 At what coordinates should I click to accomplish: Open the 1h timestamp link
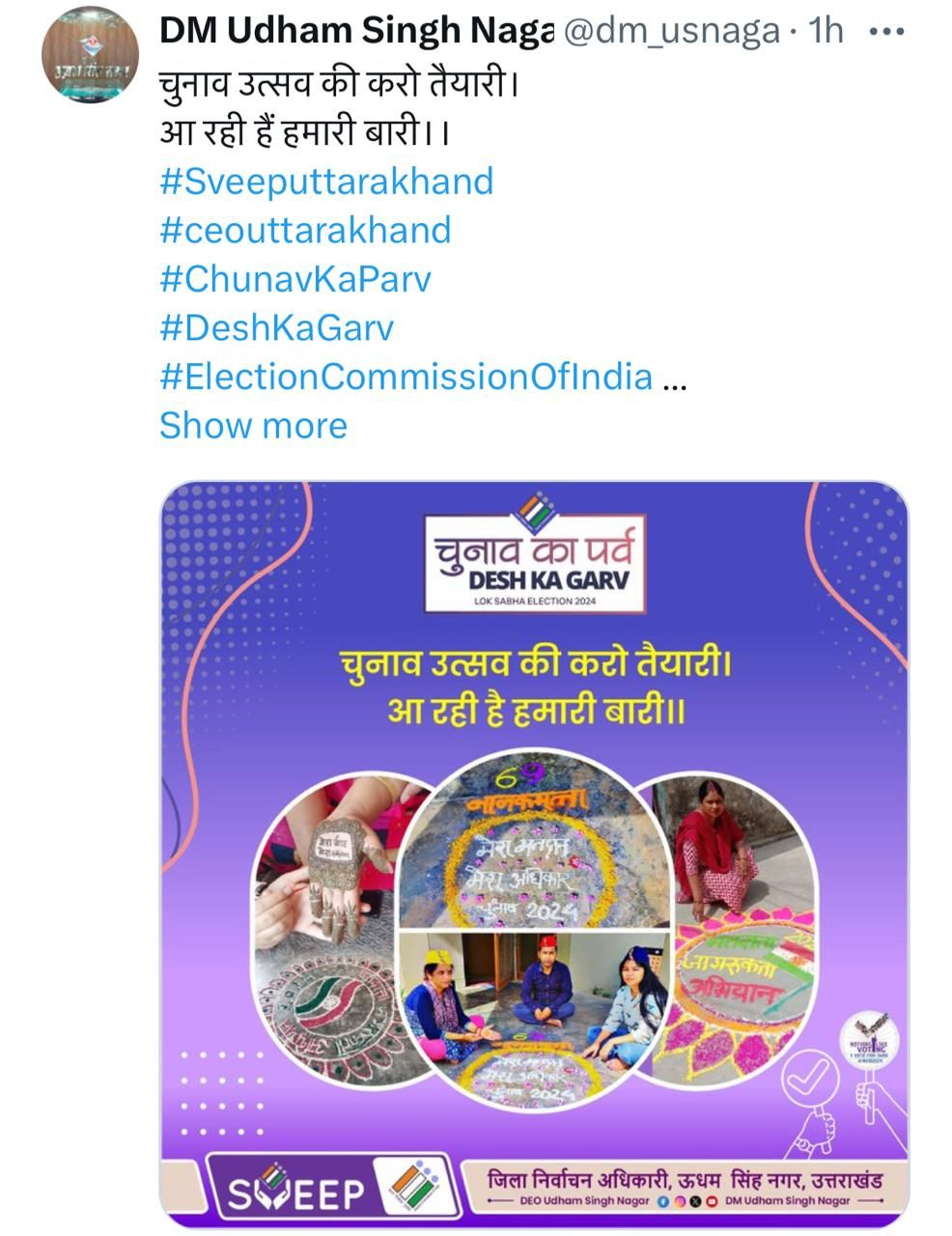coord(826,32)
